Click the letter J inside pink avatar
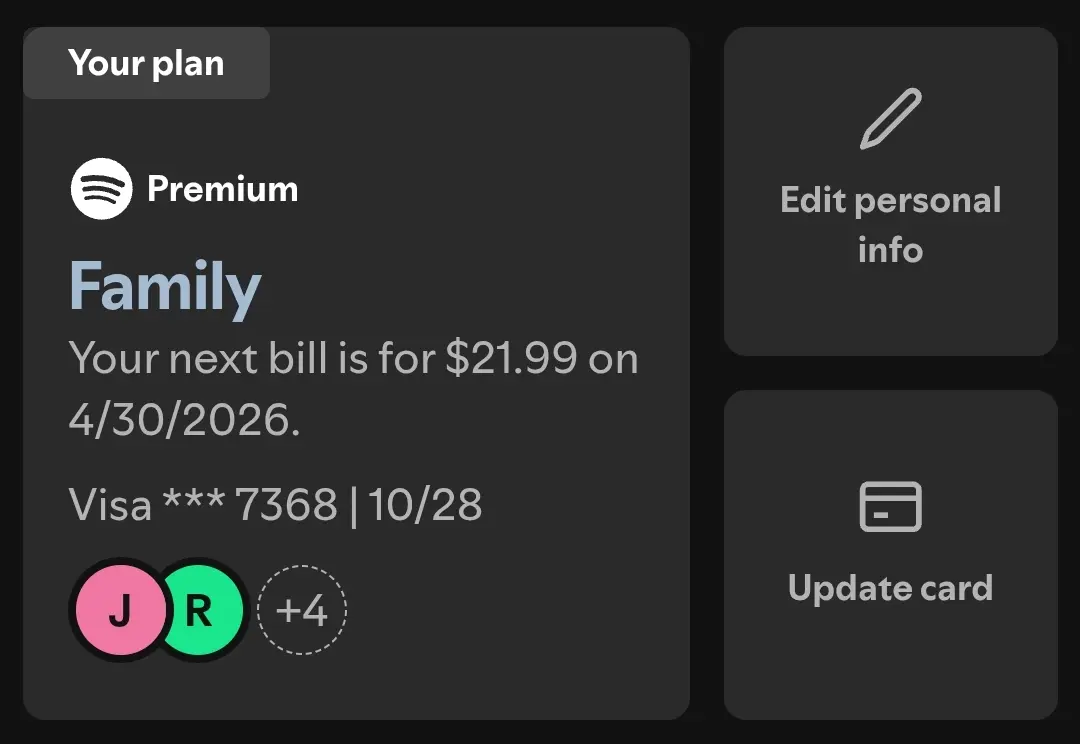 [120, 611]
